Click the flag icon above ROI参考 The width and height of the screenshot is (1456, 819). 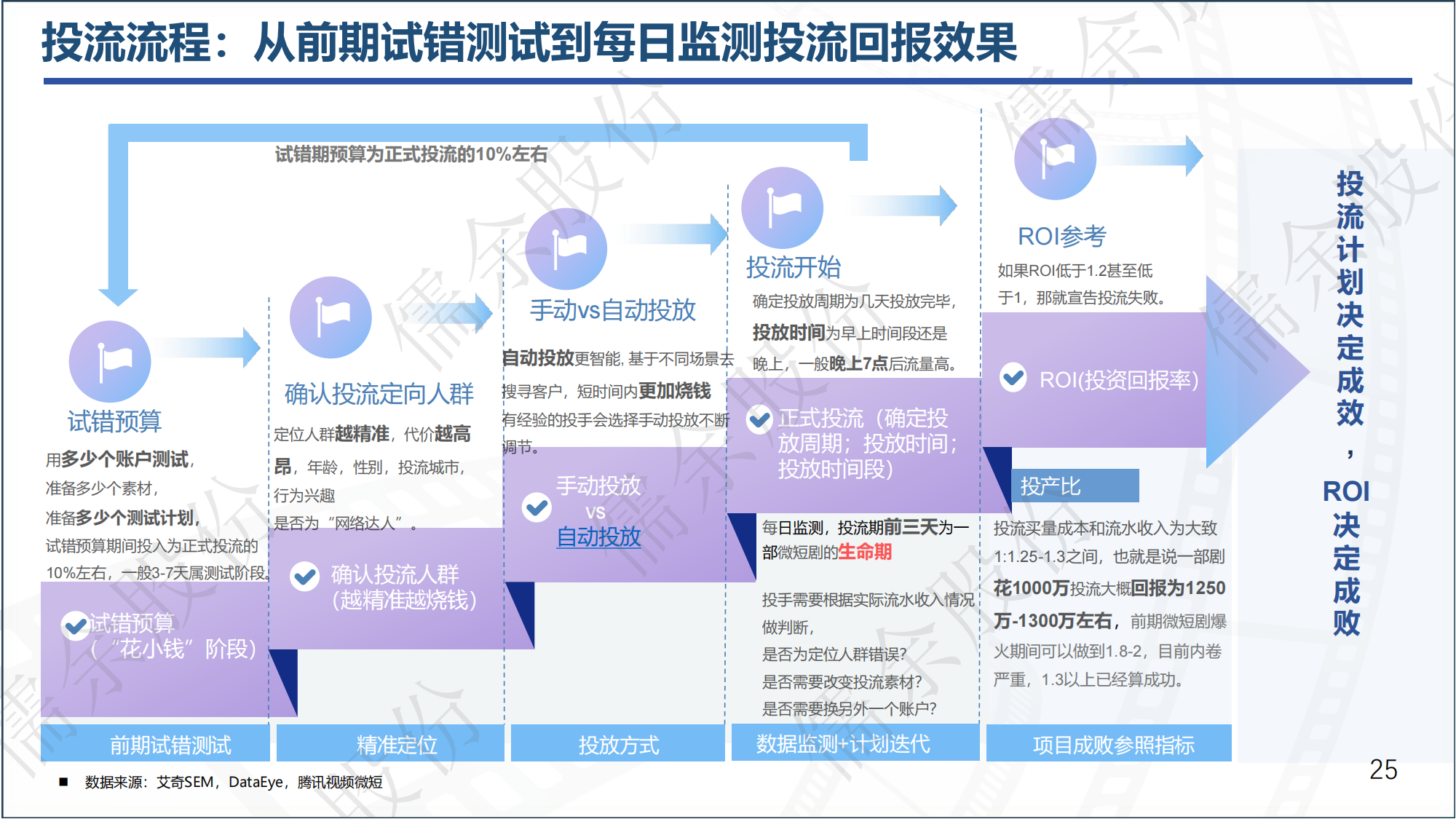coord(1055,159)
